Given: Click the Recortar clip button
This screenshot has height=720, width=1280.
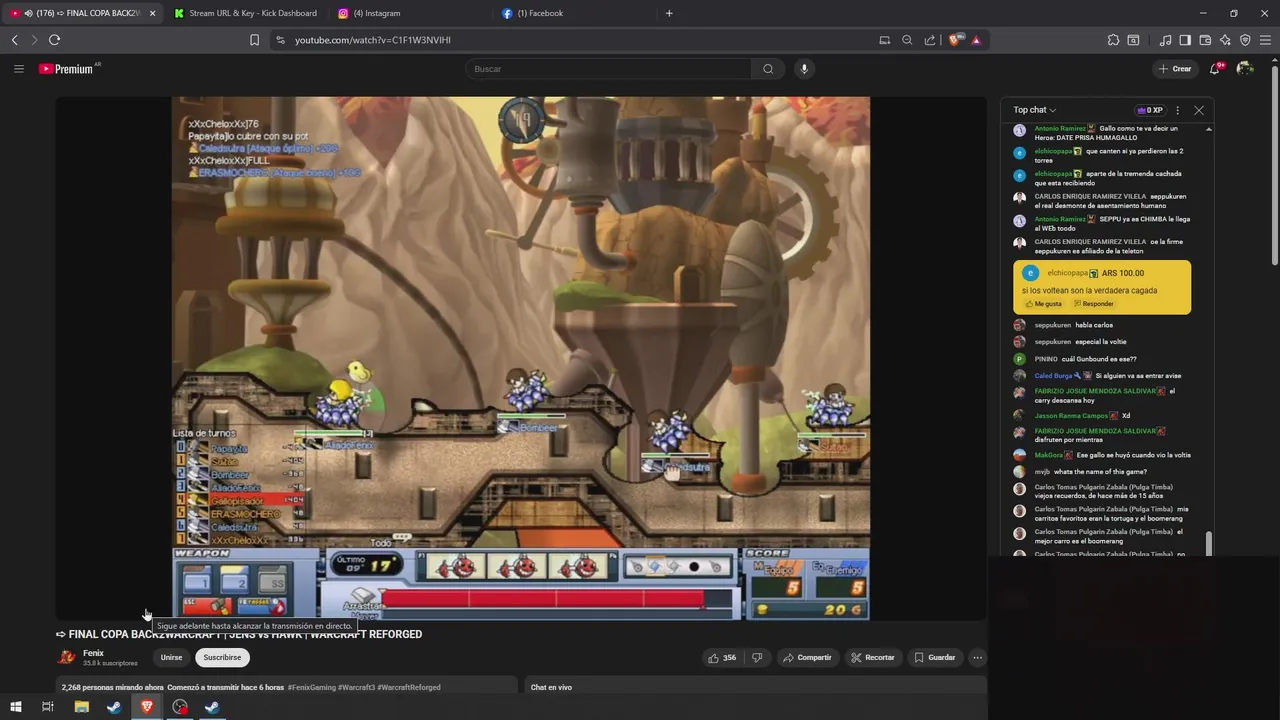Looking at the screenshot, I should pos(873,657).
